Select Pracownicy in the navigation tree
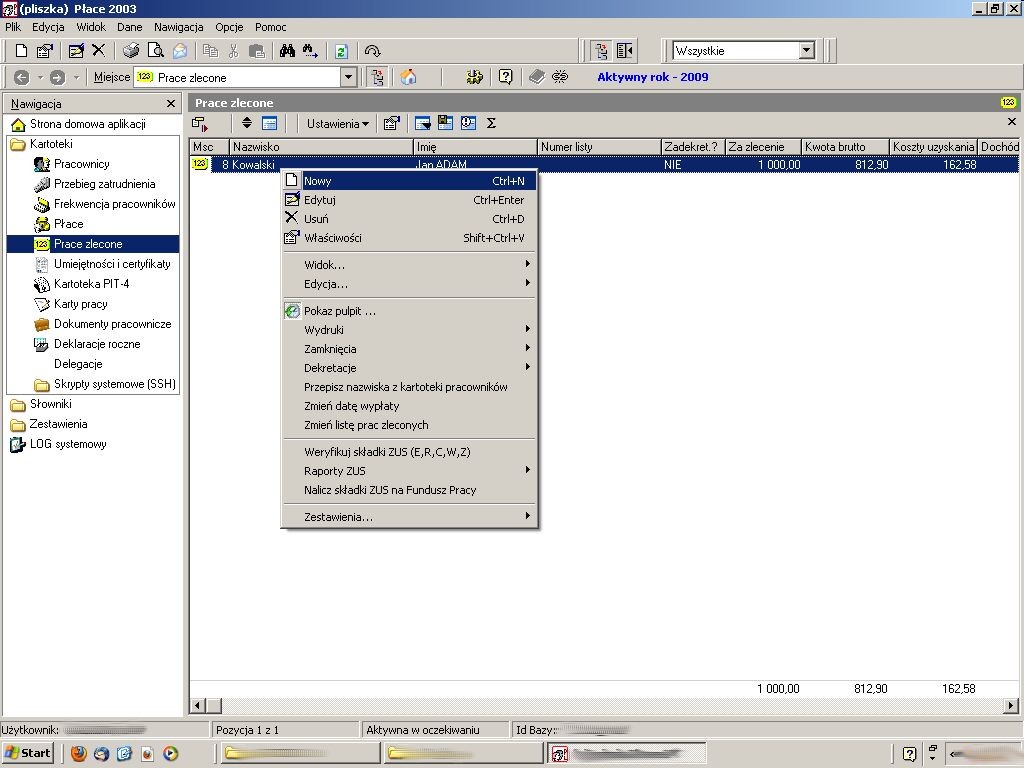Image resolution: width=1024 pixels, height=768 pixels. pos(82,164)
